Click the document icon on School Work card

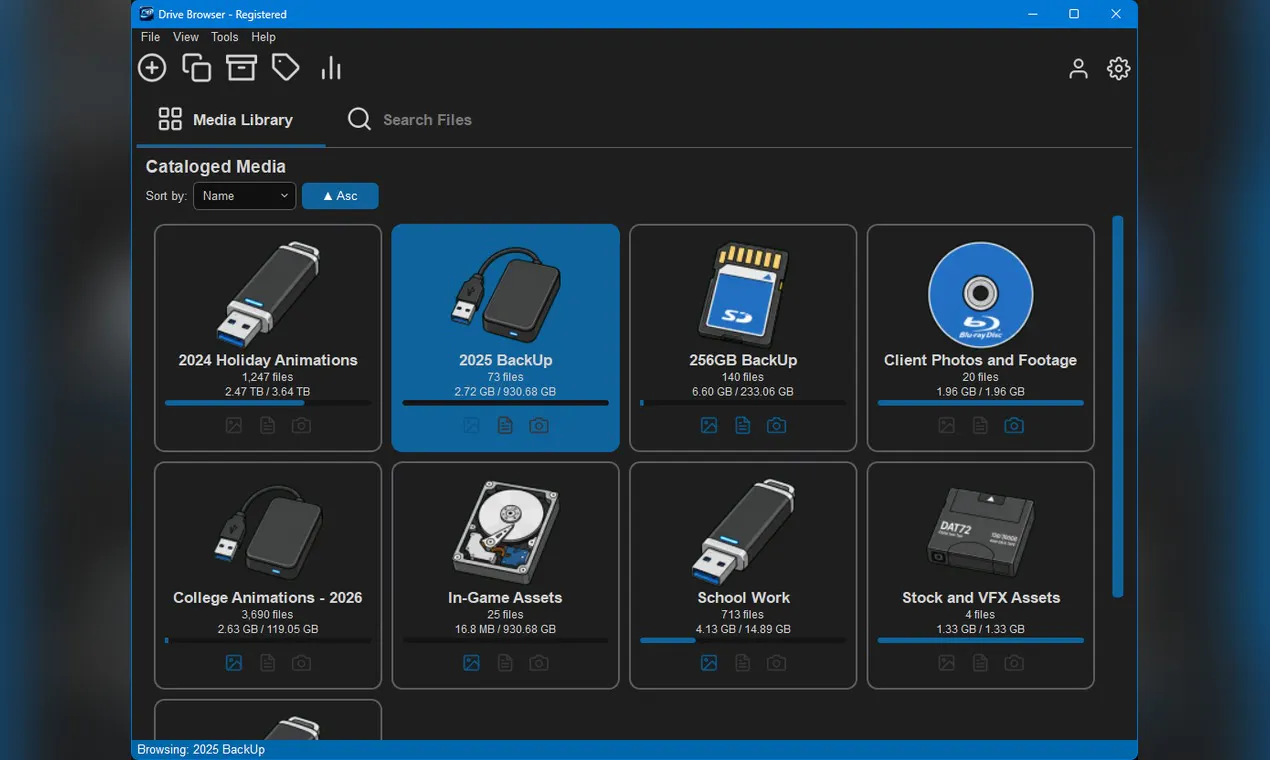pos(743,663)
